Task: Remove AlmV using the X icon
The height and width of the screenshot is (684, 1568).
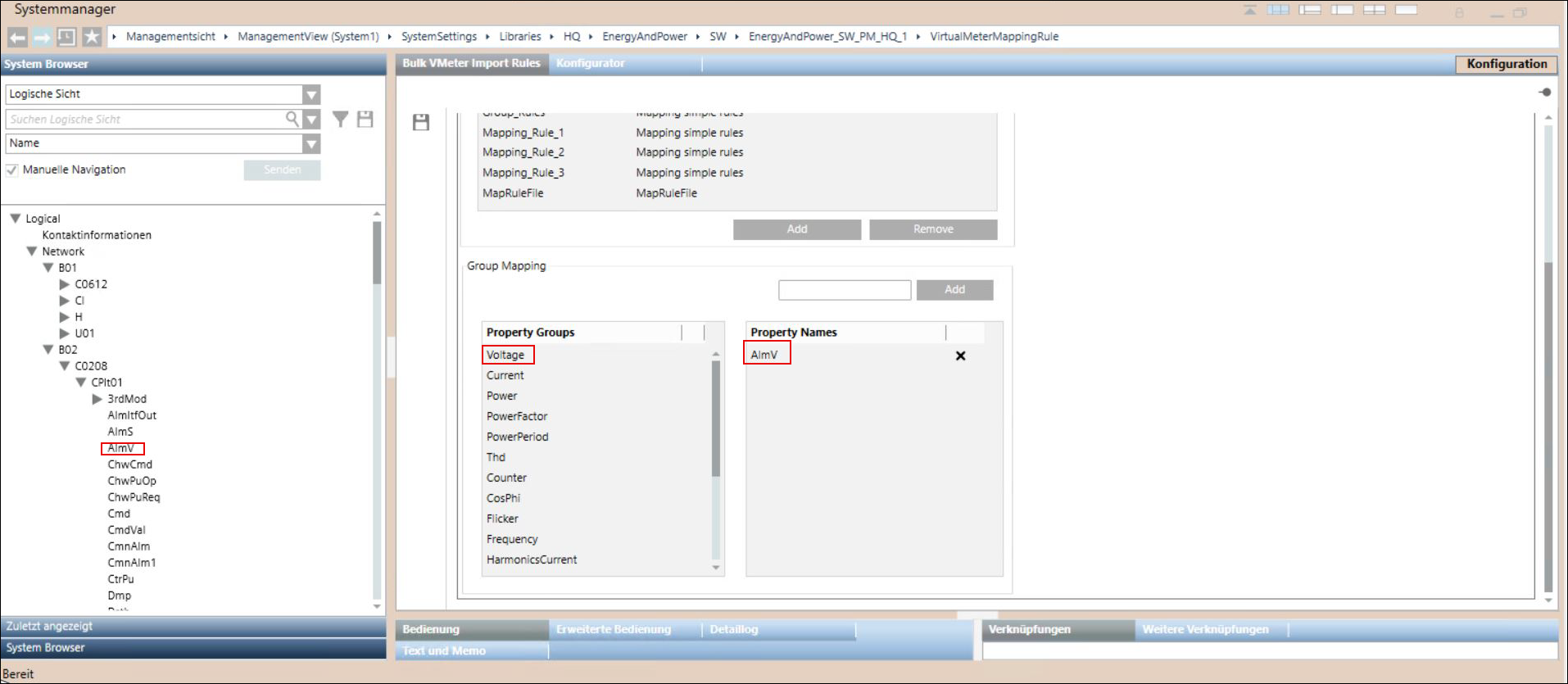Action: (960, 356)
